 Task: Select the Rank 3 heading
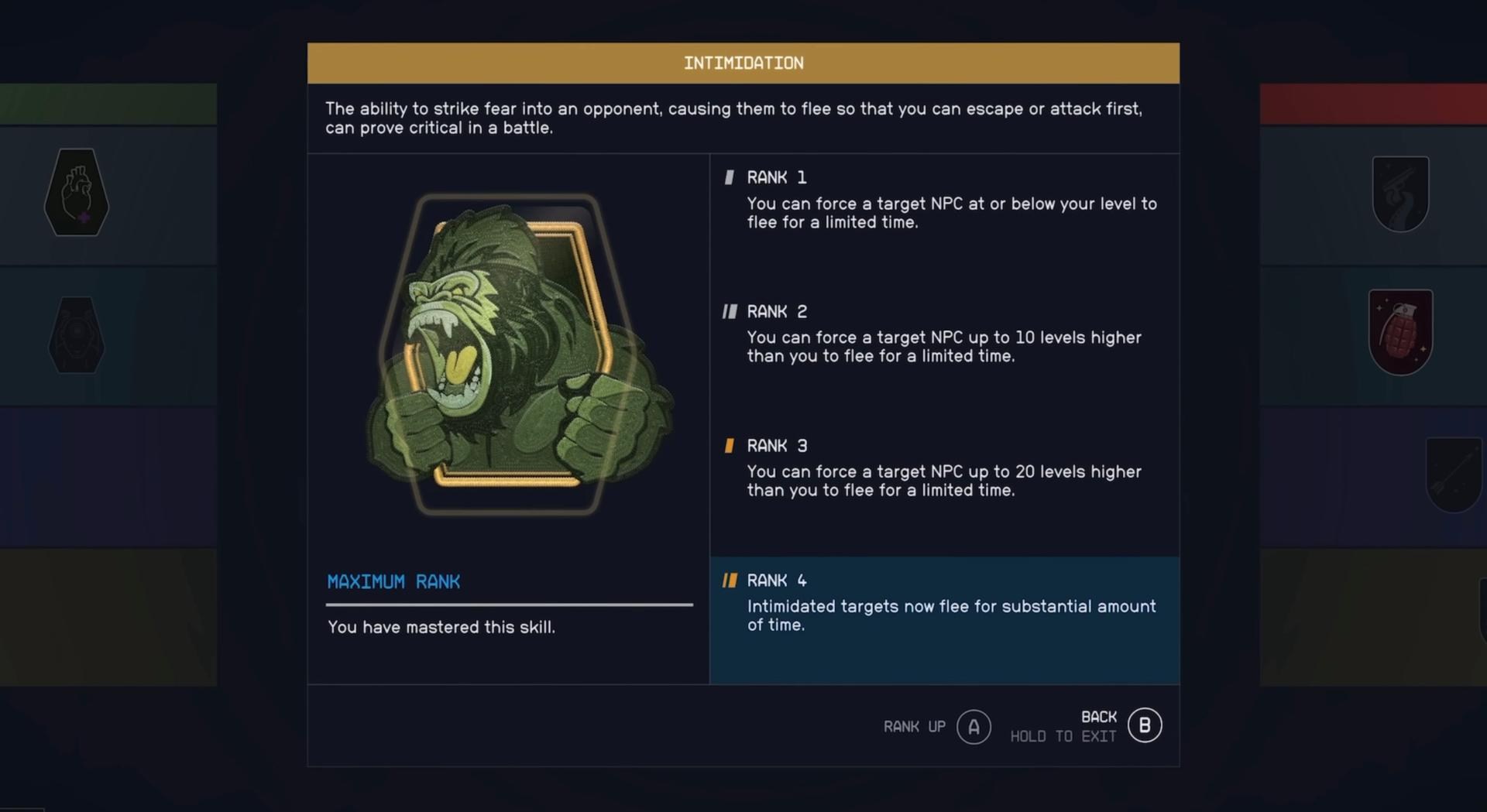[777, 446]
